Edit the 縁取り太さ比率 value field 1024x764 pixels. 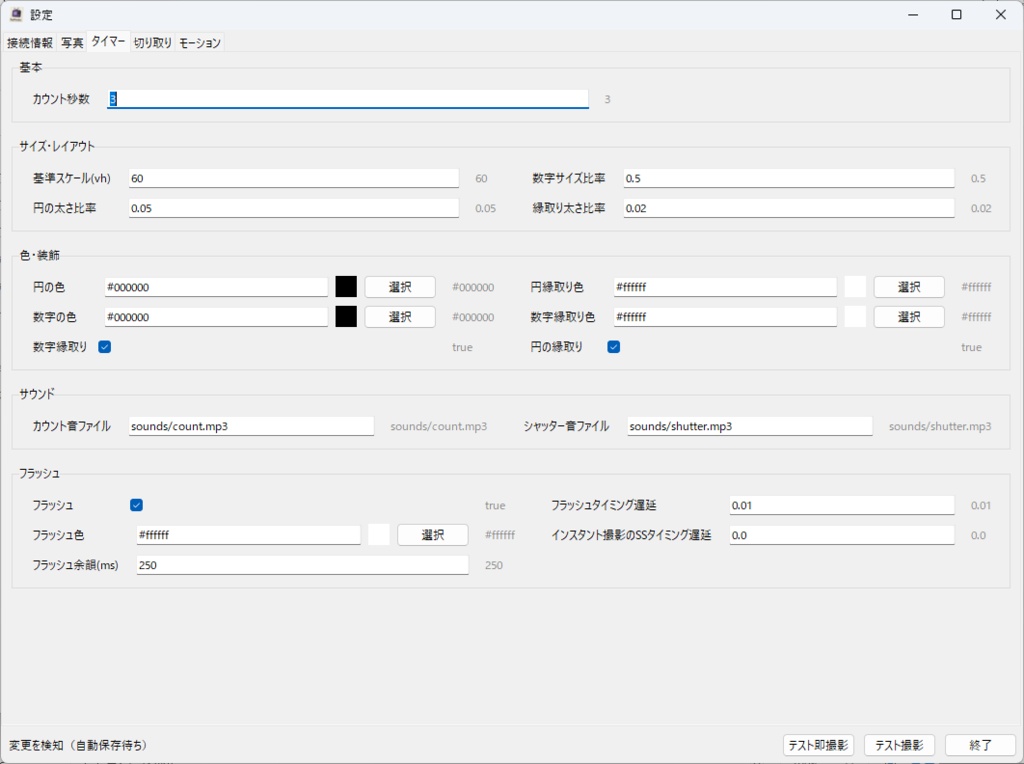pyautogui.click(x=788, y=208)
